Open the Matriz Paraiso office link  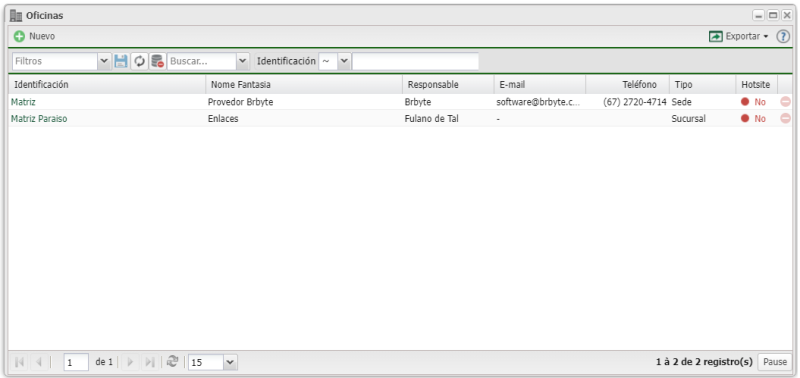tap(39, 119)
